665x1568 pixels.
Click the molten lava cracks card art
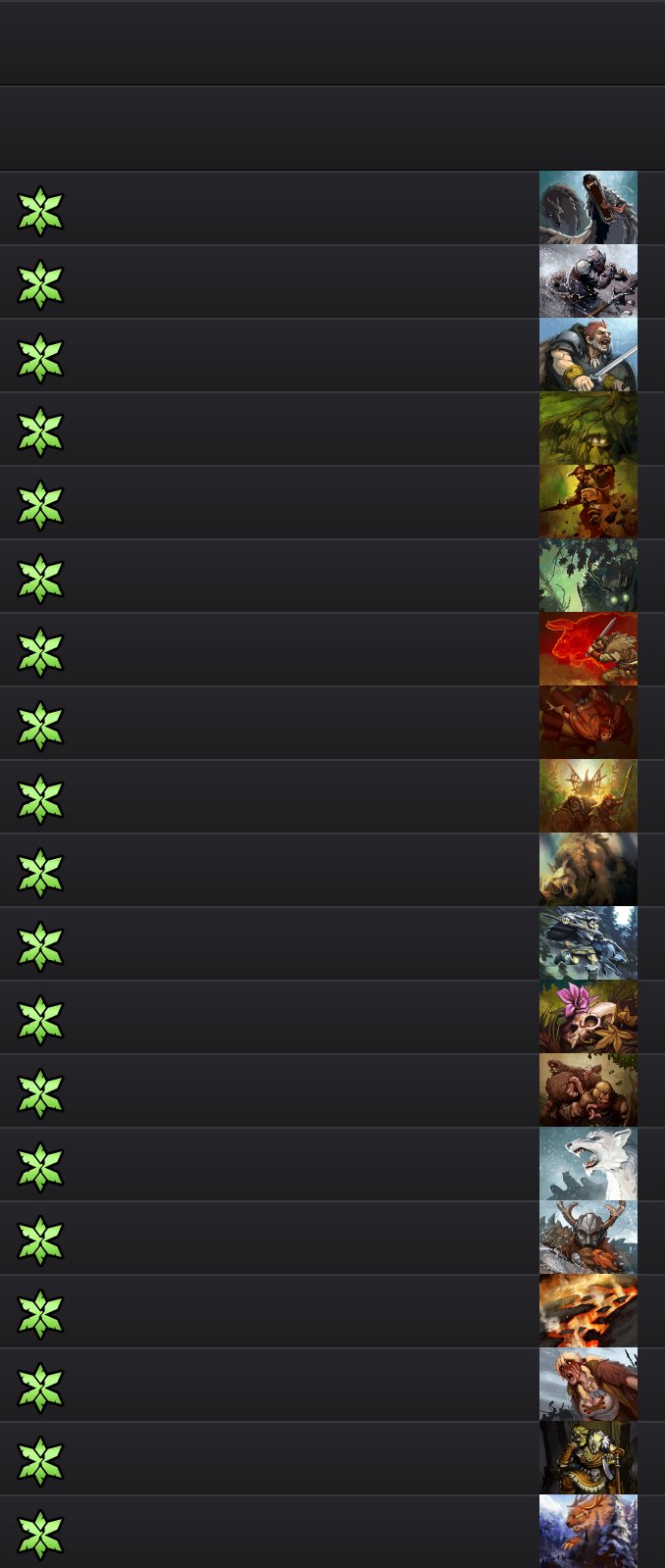588,1311
